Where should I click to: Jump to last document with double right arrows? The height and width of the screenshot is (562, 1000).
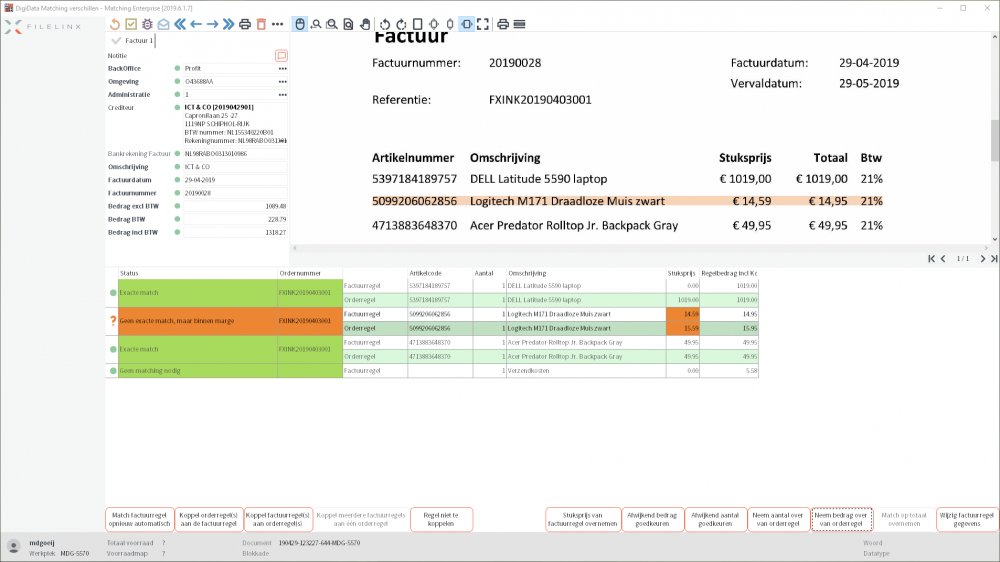click(x=228, y=24)
